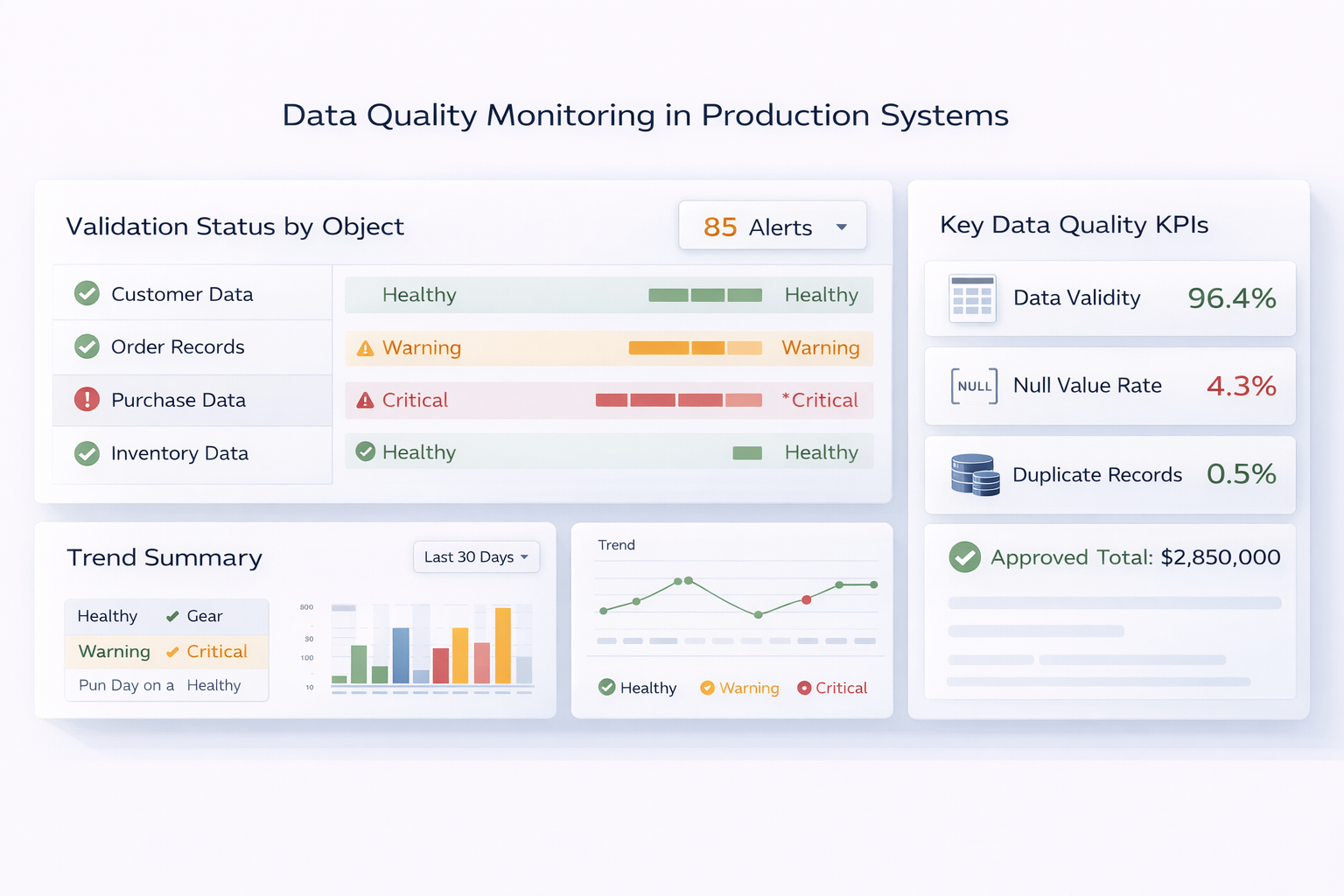Screen dimensions: 1344x896
Task: Click the orange warning triangle in Warning row
Action: 366,348
